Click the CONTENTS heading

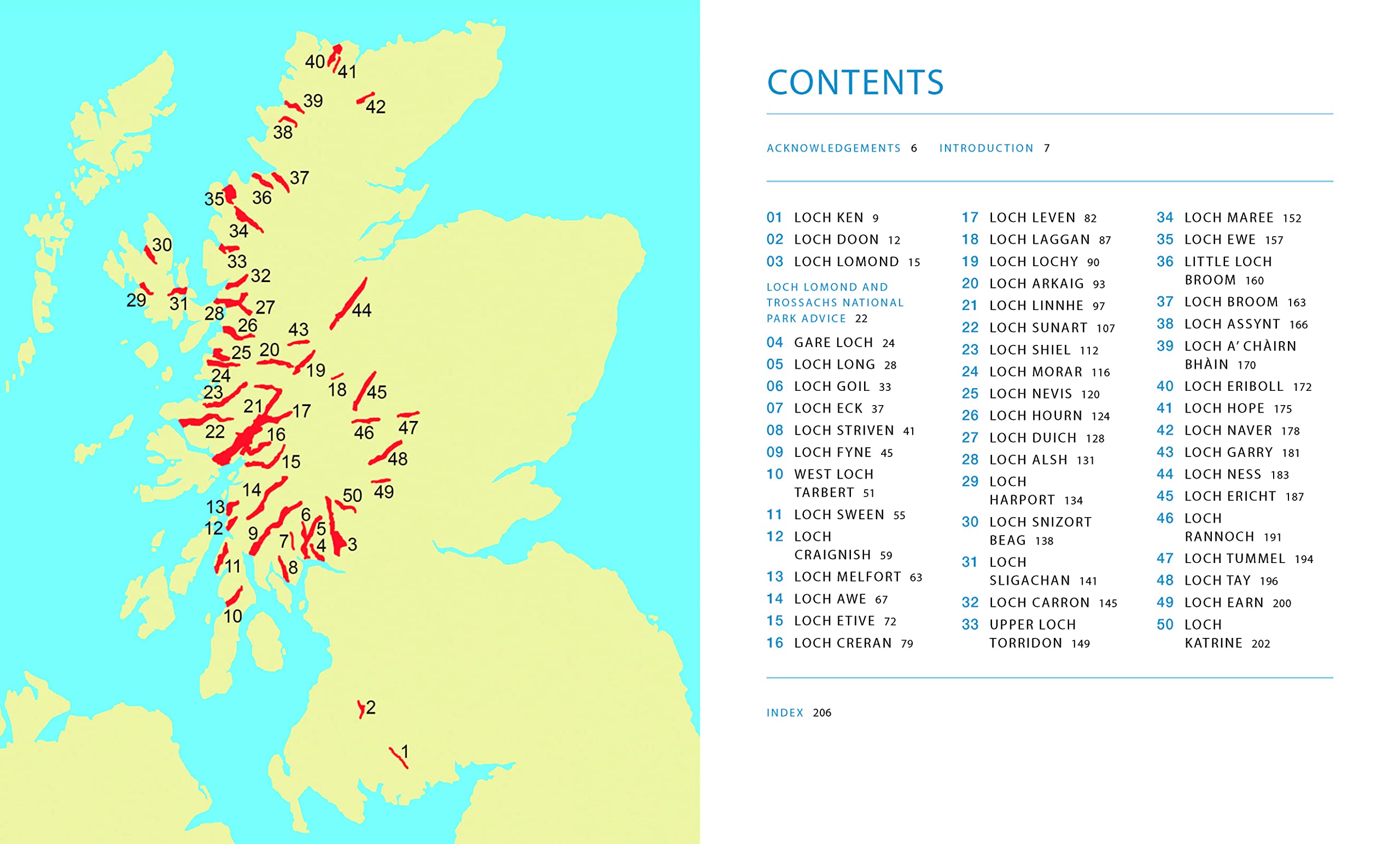pyautogui.click(x=855, y=83)
